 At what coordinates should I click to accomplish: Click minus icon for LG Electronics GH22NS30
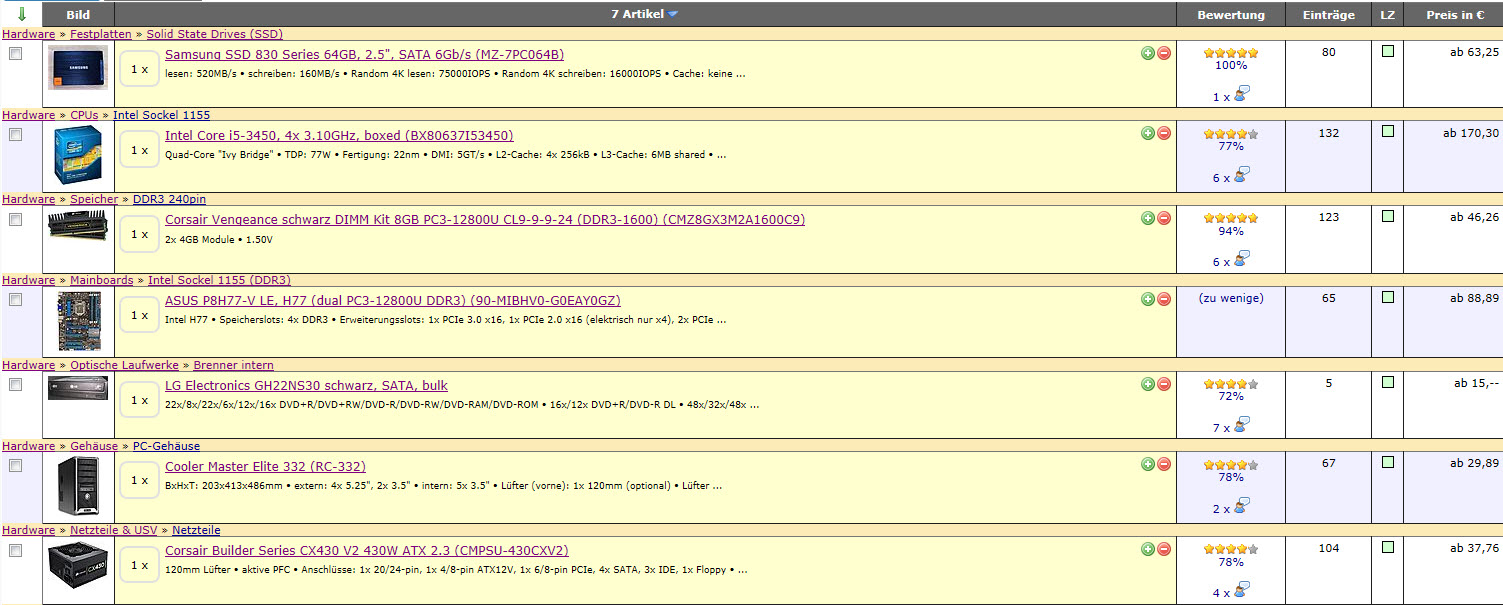1164,384
